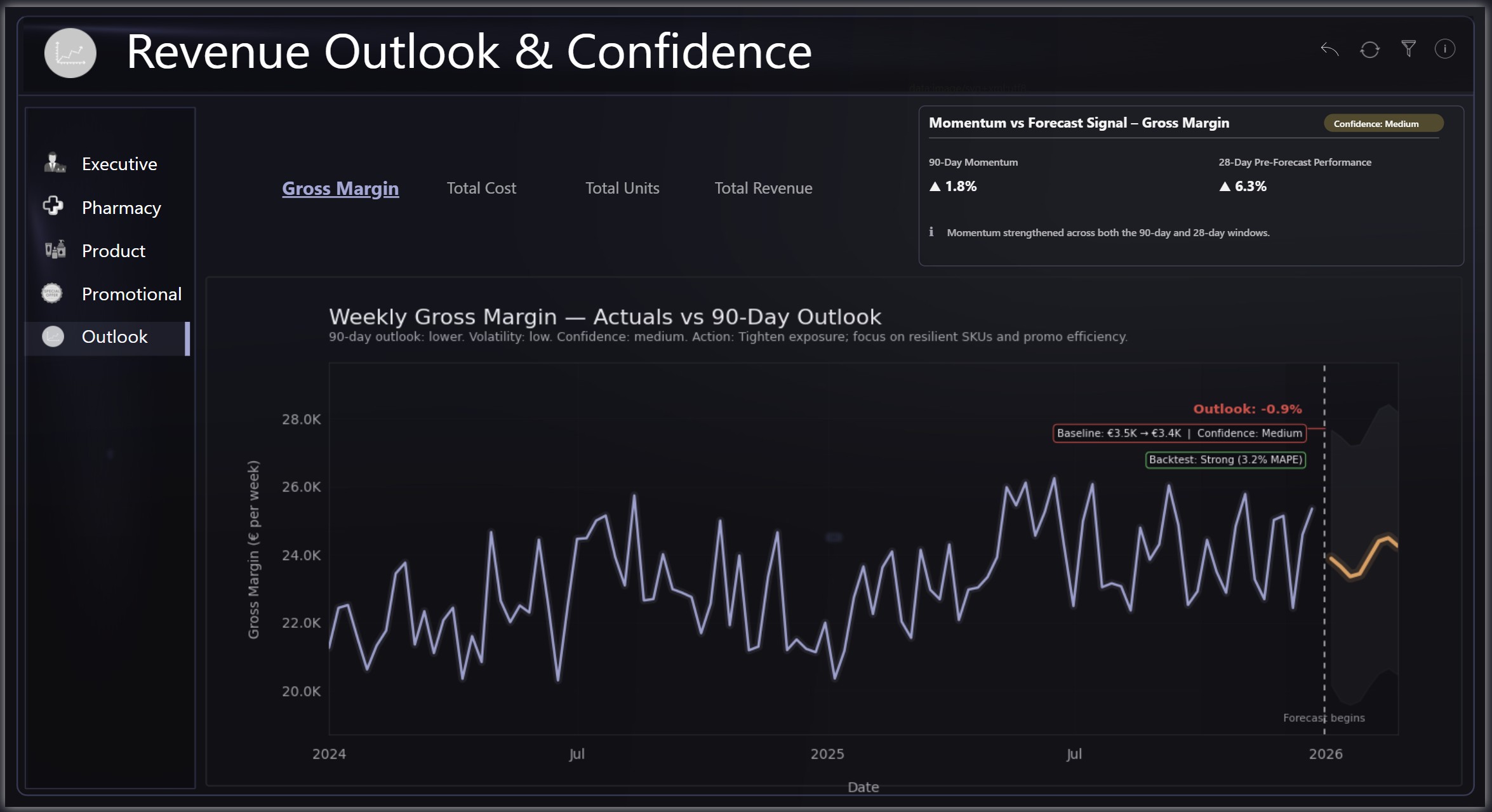Click the Outlook sidebar icon
Screen dimensions: 1492x812
point(53,336)
